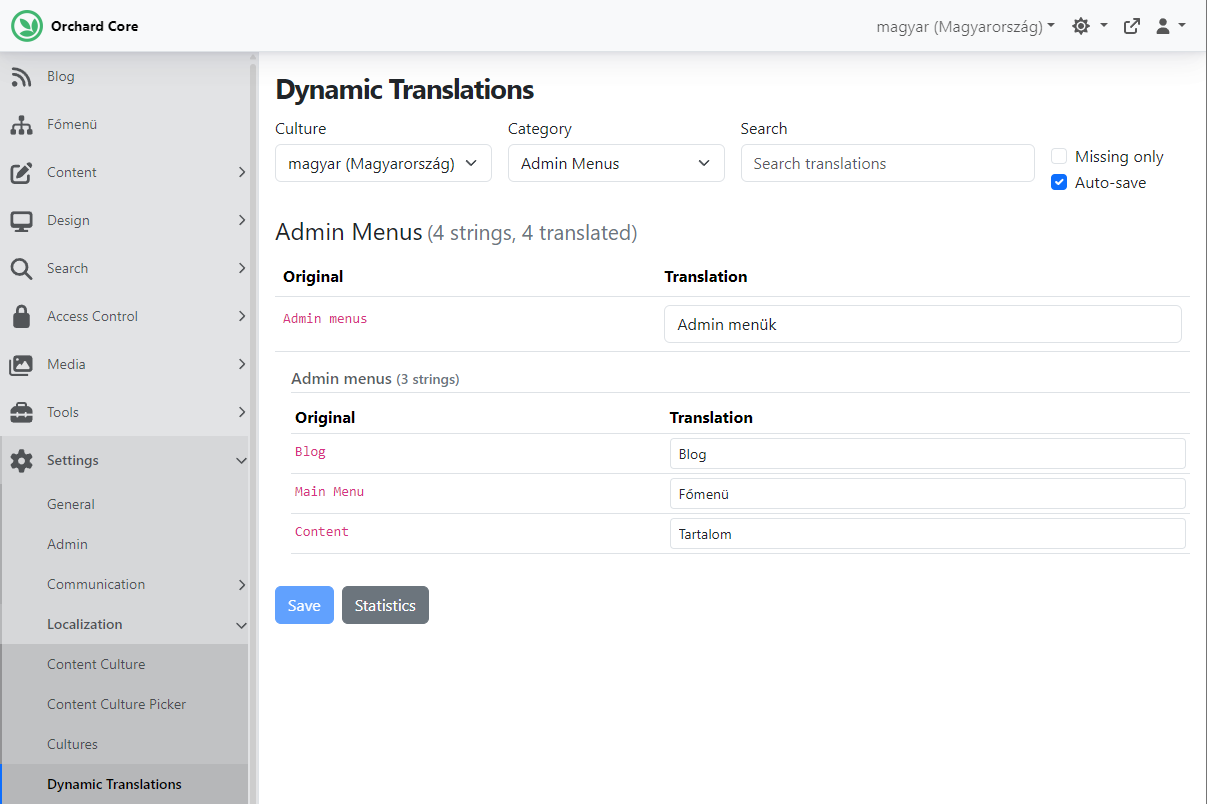The width and height of the screenshot is (1207, 804).
Task: Open Content Culture settings
Action: [124, 664]
